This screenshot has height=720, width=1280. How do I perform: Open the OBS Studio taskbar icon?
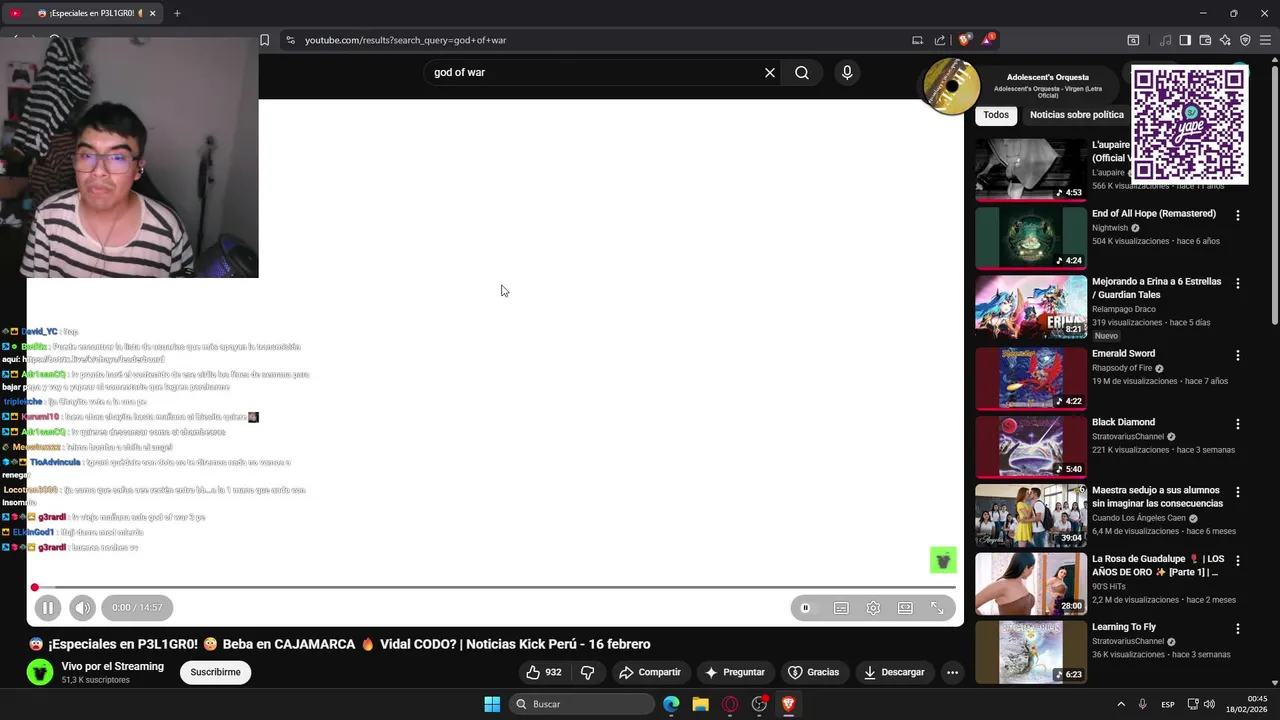[x=759, y=704]
